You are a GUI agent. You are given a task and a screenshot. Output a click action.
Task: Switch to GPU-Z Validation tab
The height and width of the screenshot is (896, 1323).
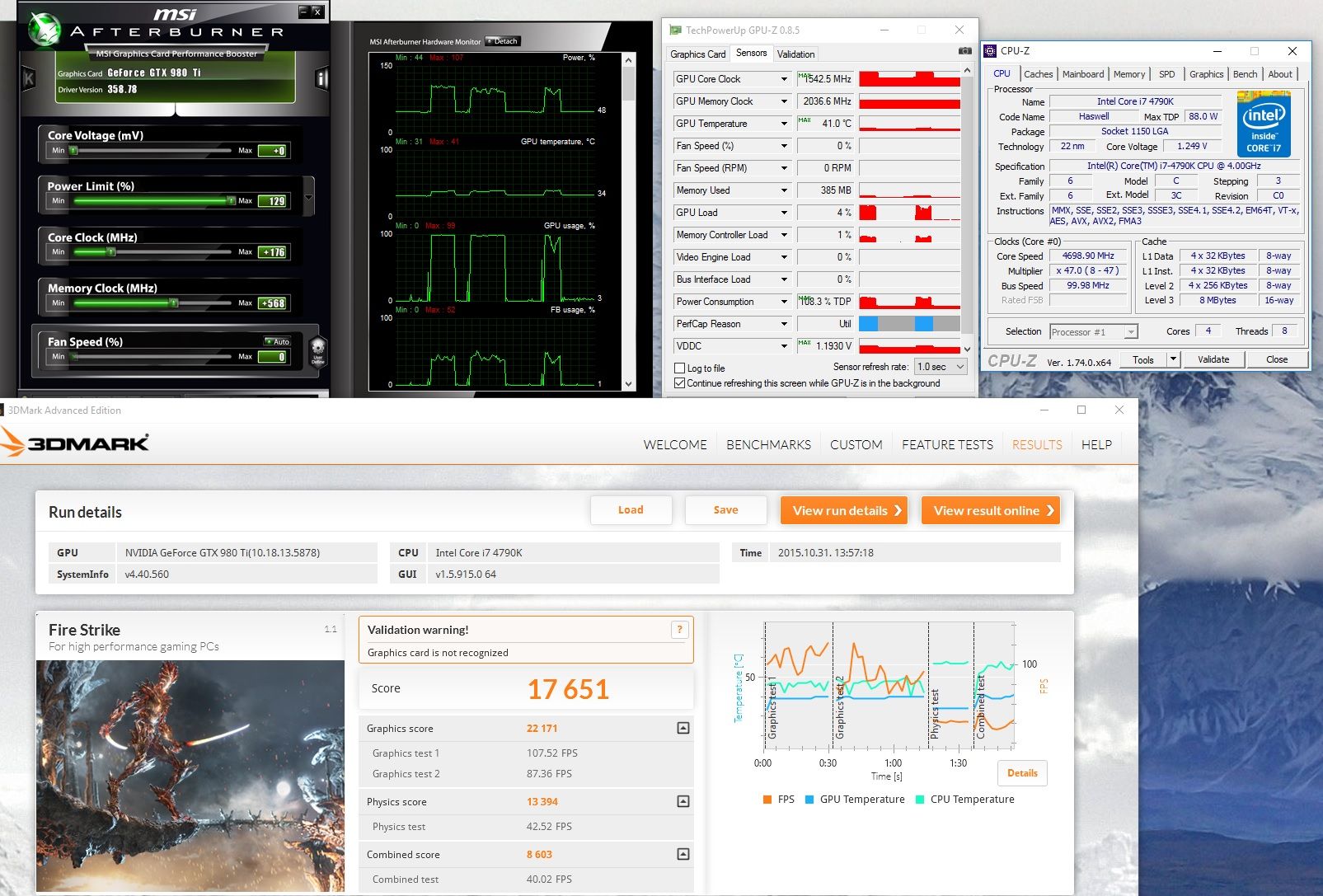point(795,54)
